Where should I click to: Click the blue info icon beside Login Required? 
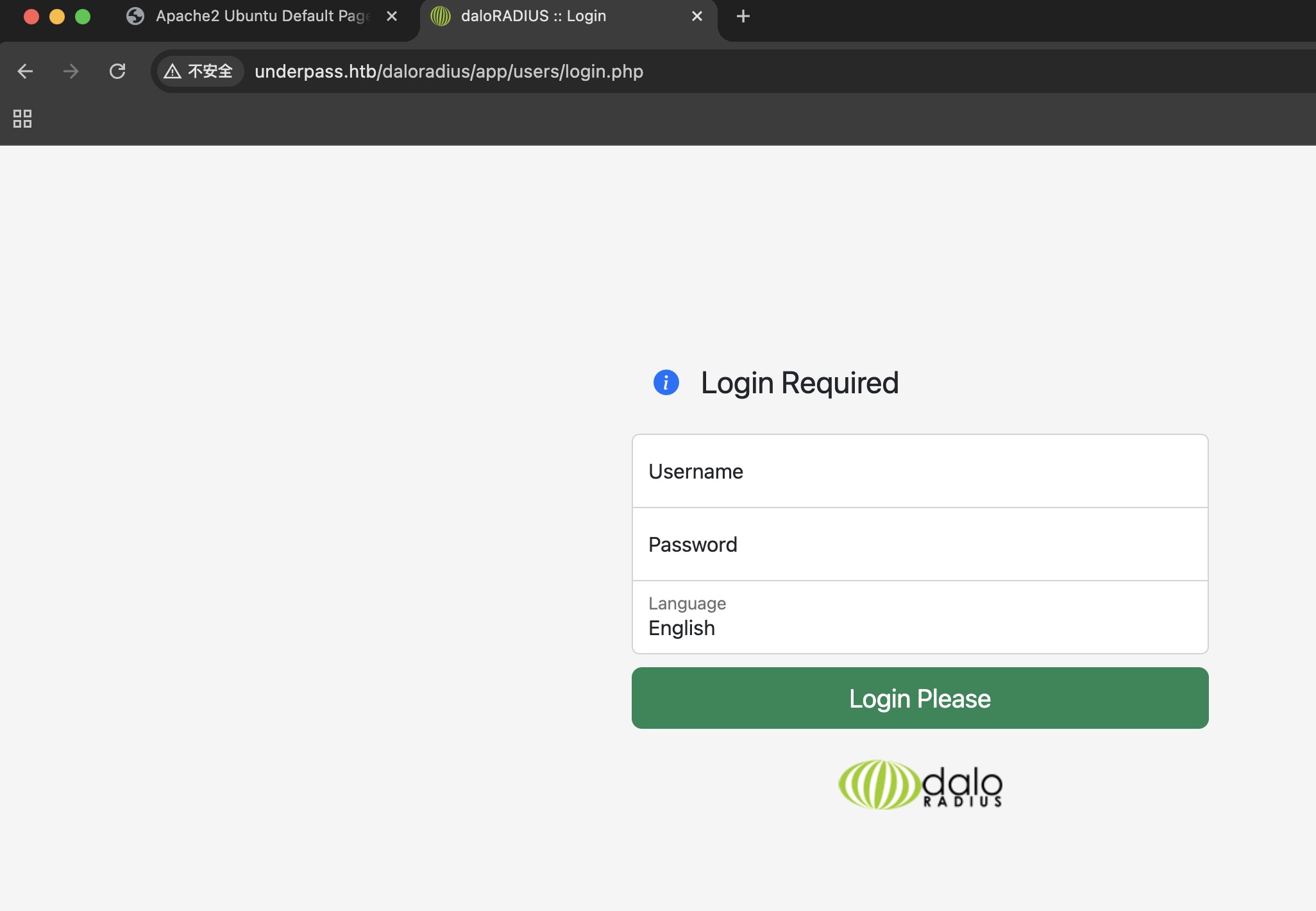[666, 383]
